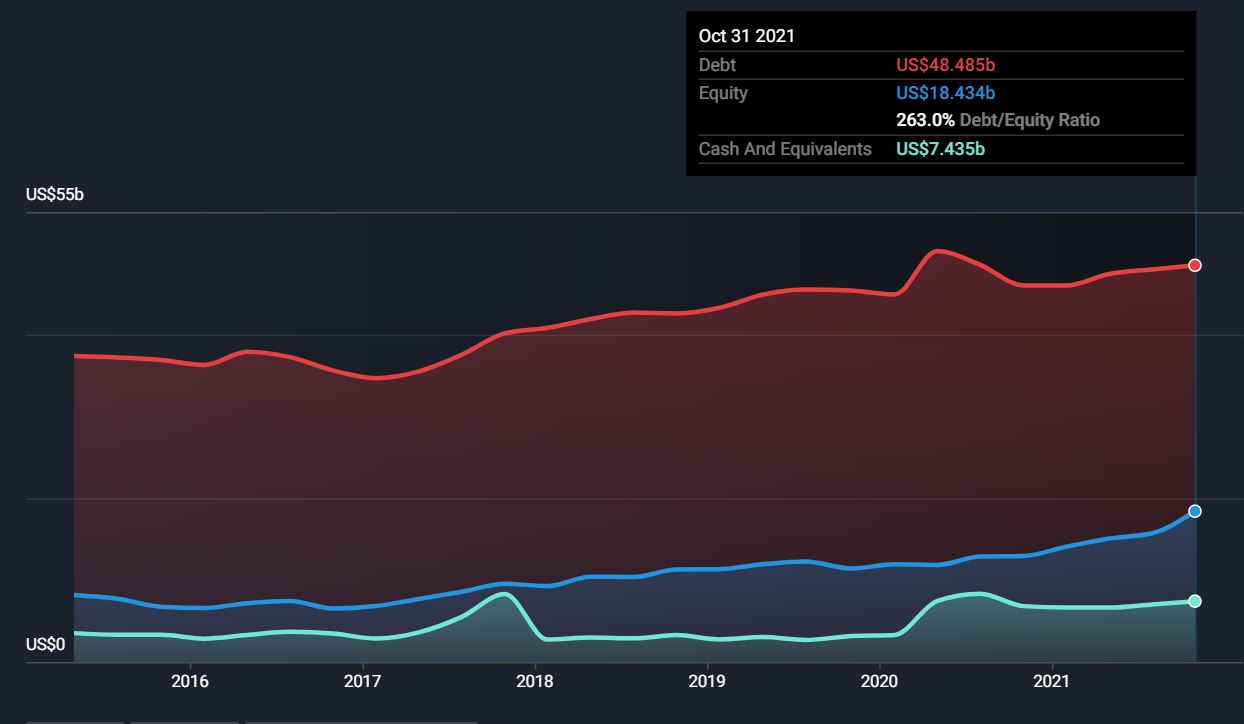Click the 'Cash And Equivalents' tooltip label
The image size is (1244, 724).
[x=785, y=149]
